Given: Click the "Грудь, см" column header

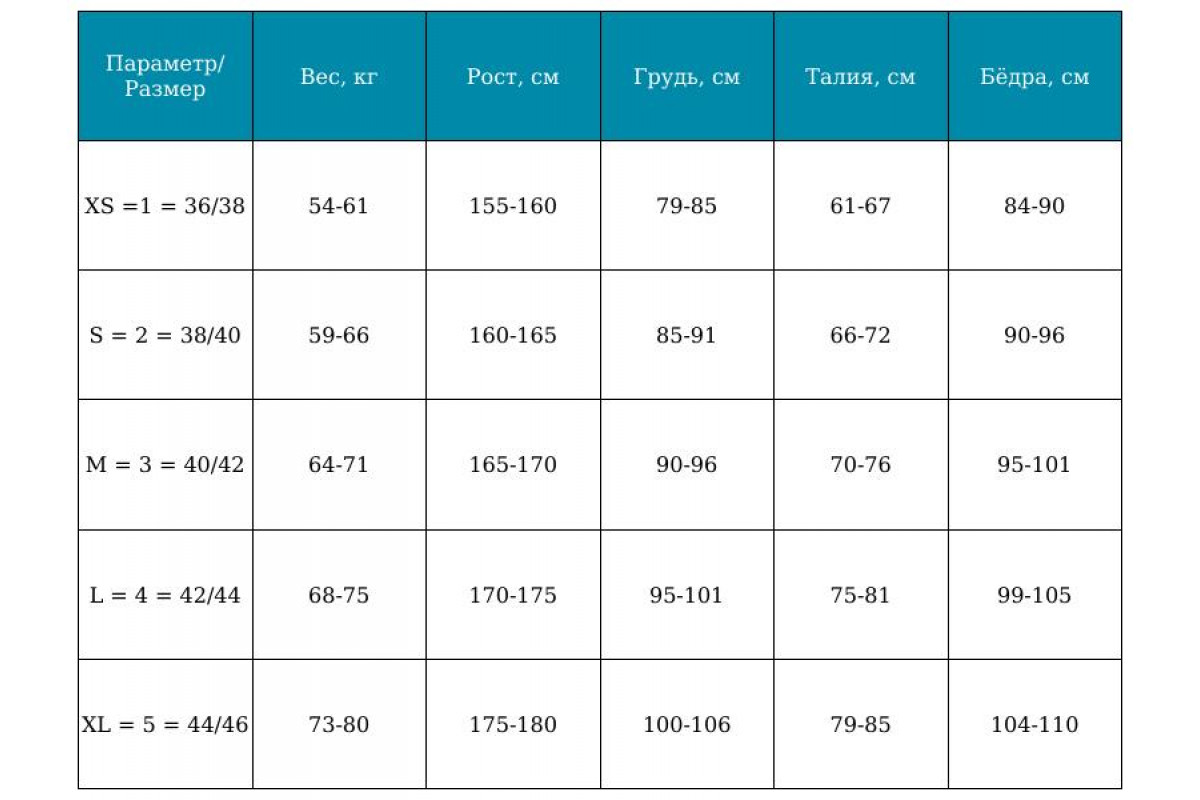Looking at the screenshot, I should (x=687, y=77).
